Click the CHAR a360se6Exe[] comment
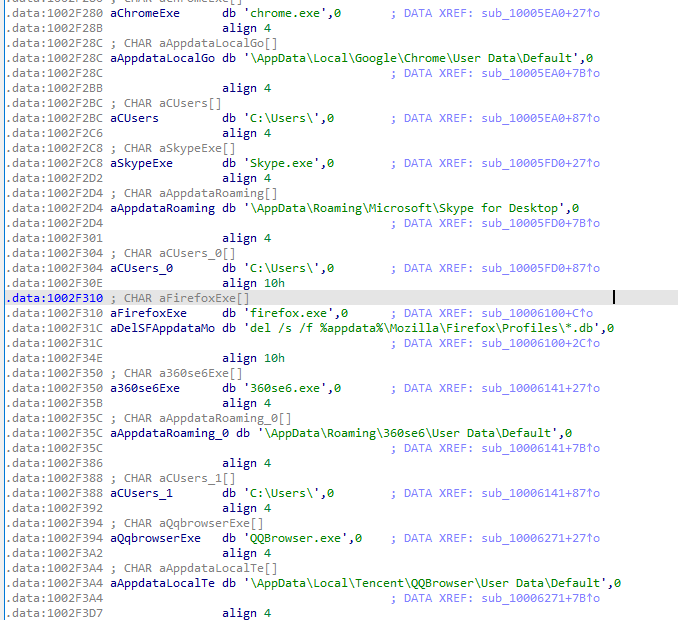The width and height of the screenshot is (678, 620). pyautogui.click(x=183, y=373)
